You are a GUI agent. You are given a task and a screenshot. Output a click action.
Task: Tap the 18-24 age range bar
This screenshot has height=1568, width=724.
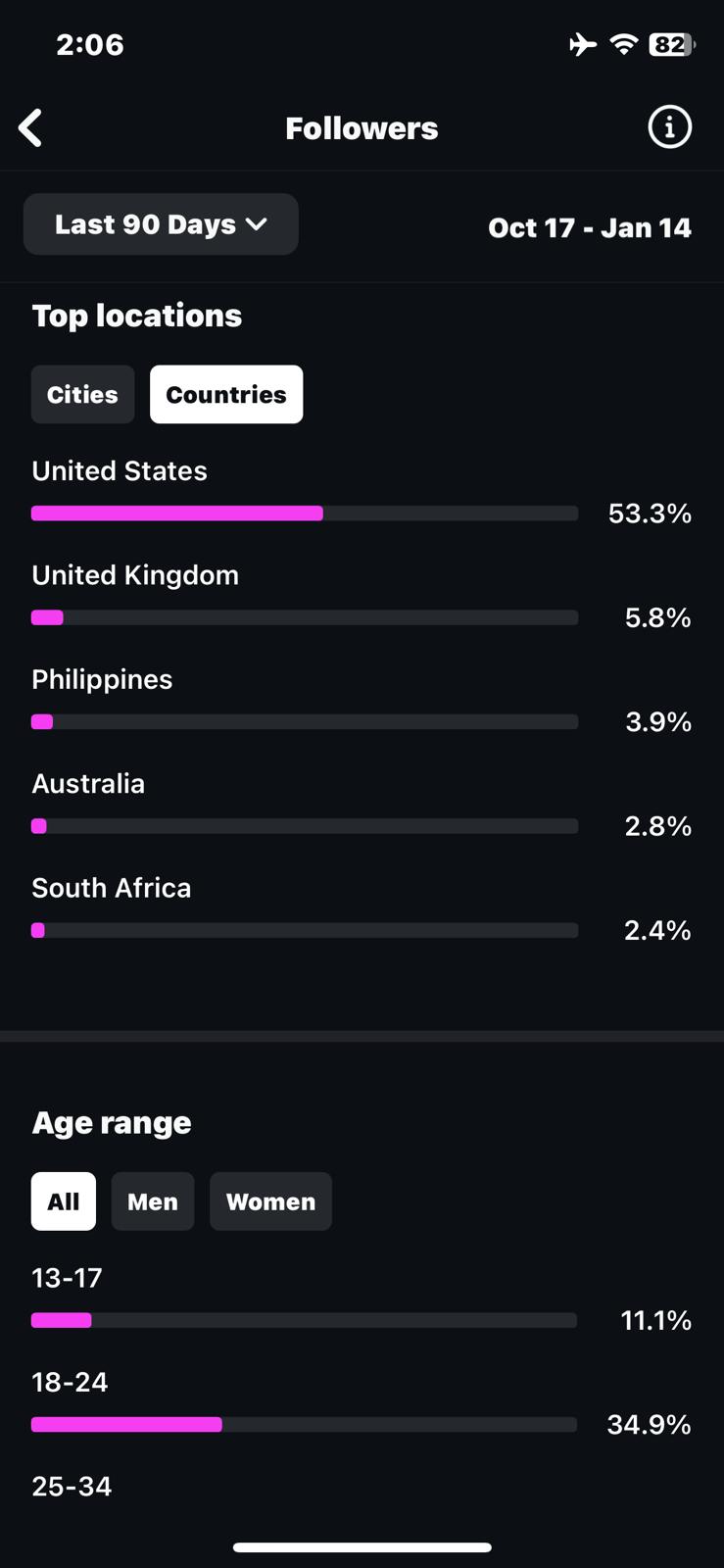[x=304, y=1425]
